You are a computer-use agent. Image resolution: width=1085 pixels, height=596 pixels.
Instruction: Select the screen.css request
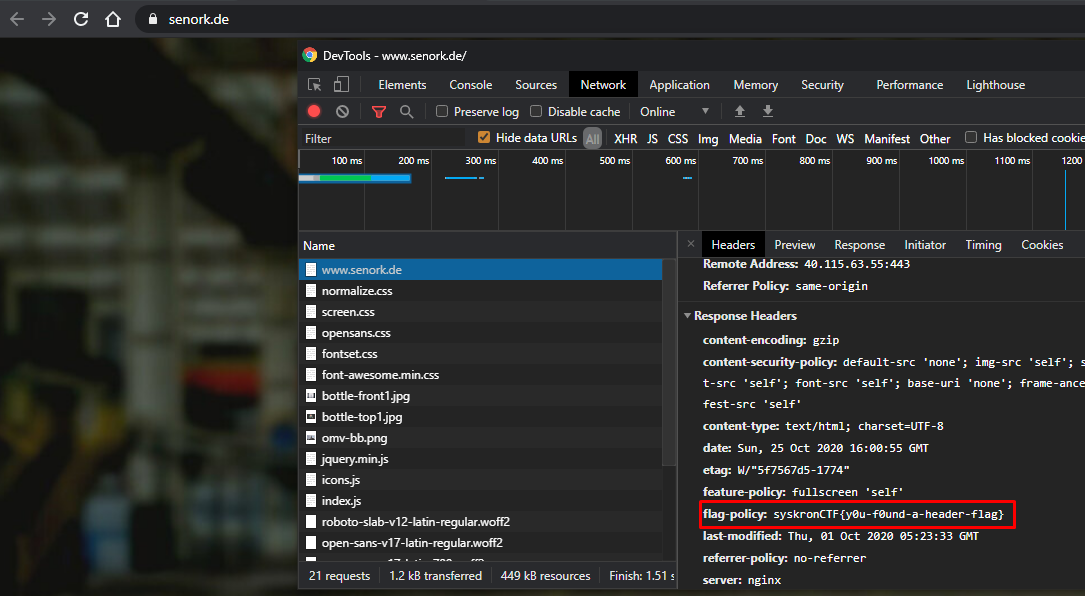click(480, 312)
